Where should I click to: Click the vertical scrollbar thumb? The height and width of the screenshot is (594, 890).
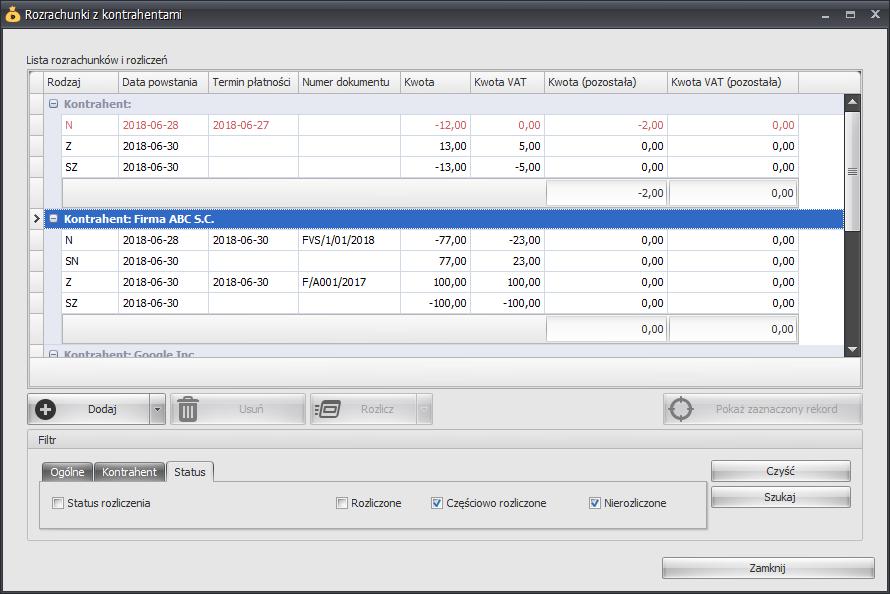(852, 171)
